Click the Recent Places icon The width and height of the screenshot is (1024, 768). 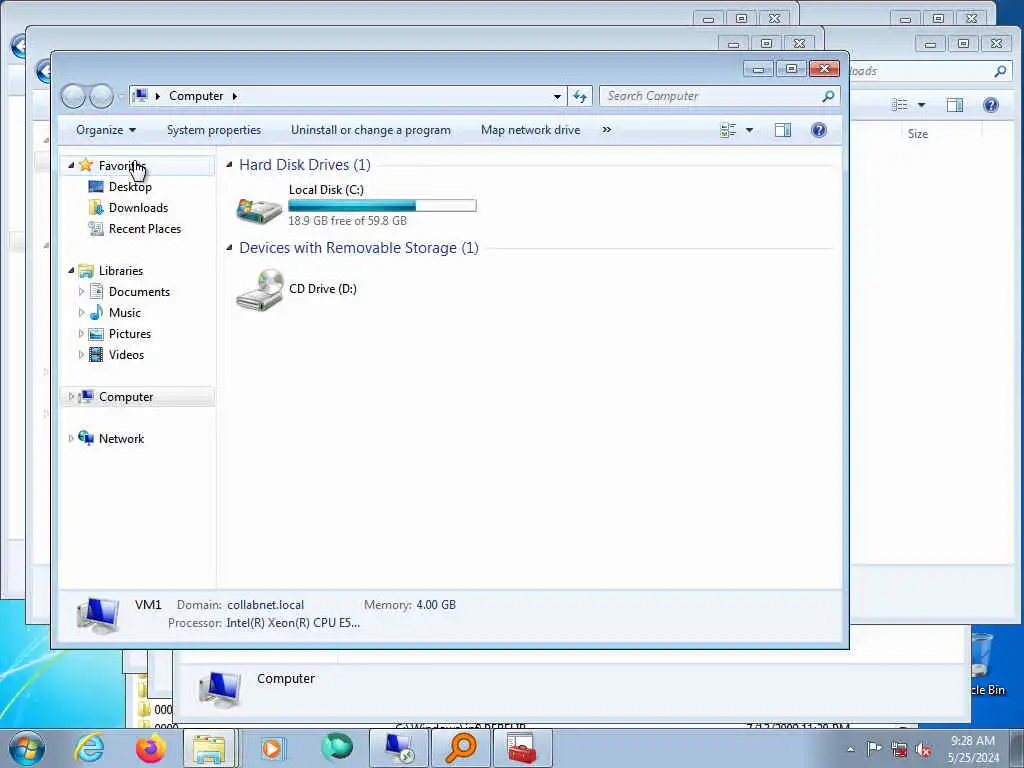[x=96, y=229]
